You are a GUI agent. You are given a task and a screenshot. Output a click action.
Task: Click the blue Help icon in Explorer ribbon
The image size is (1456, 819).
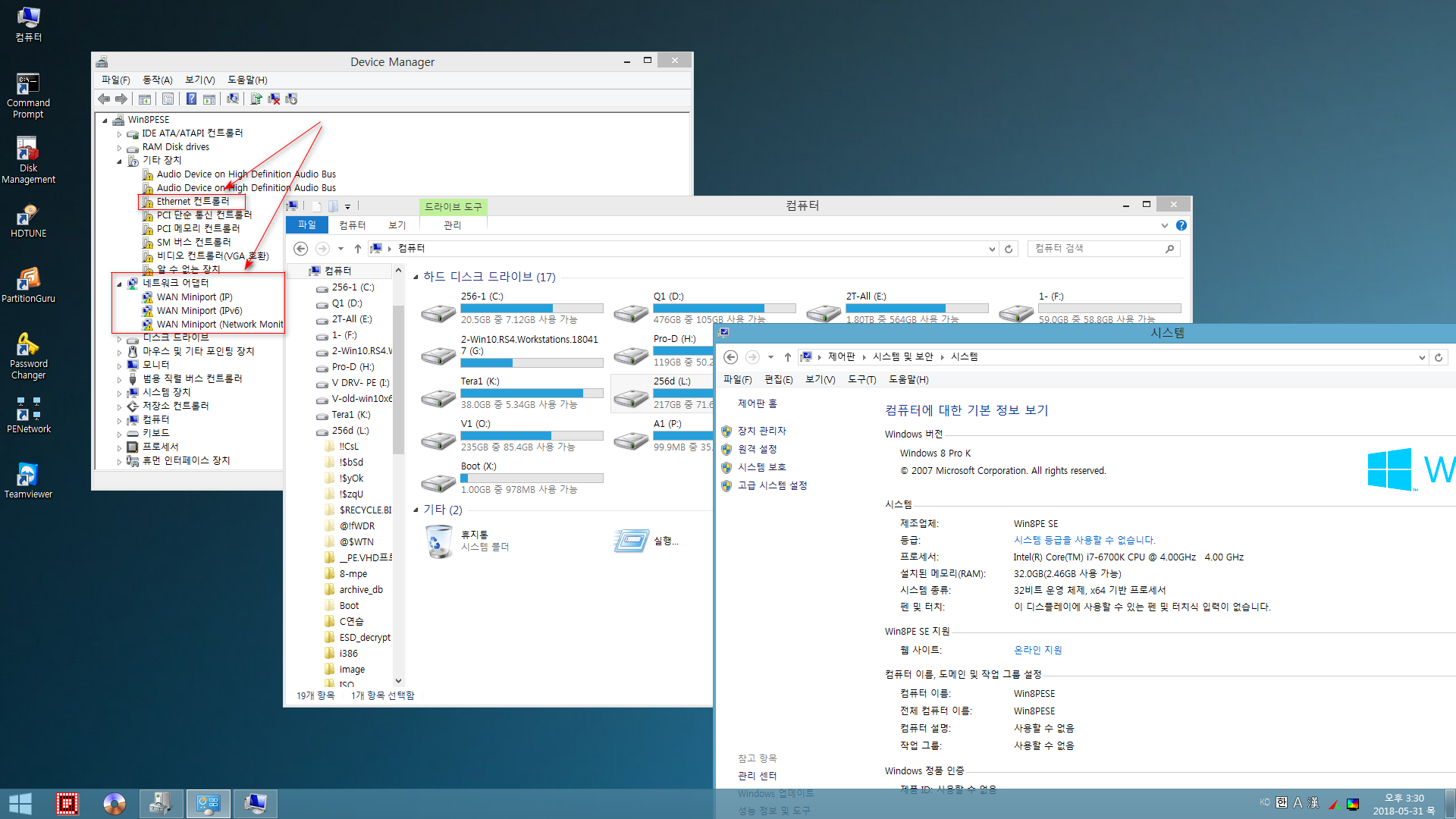[x=1181, y=225]
